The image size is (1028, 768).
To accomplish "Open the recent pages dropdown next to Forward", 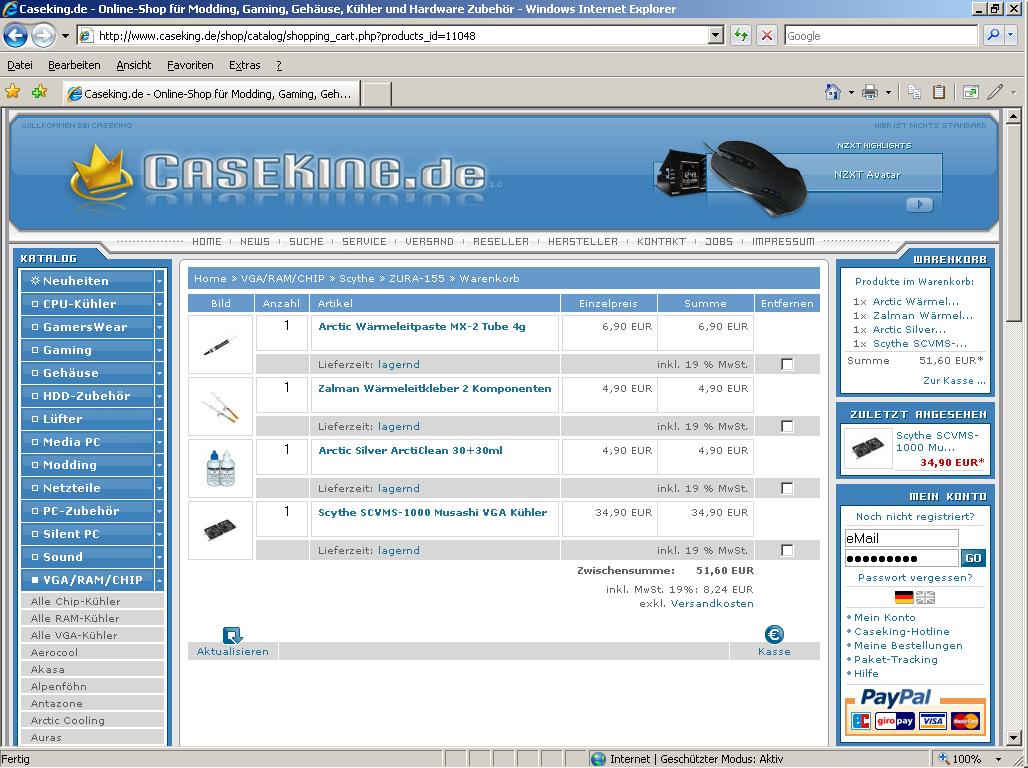I will click(65, 35).
